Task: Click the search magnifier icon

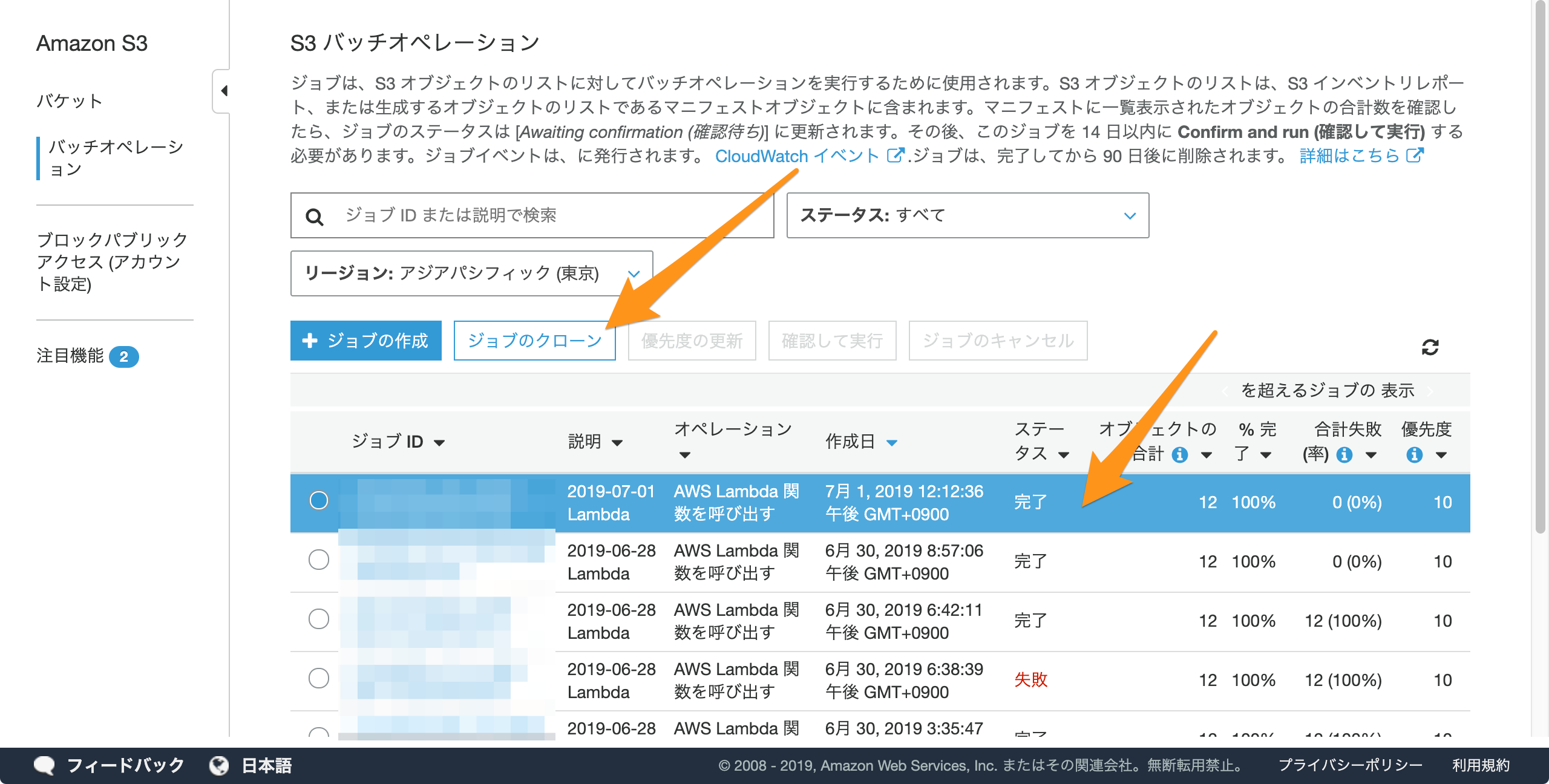Action: pos(314,217)
